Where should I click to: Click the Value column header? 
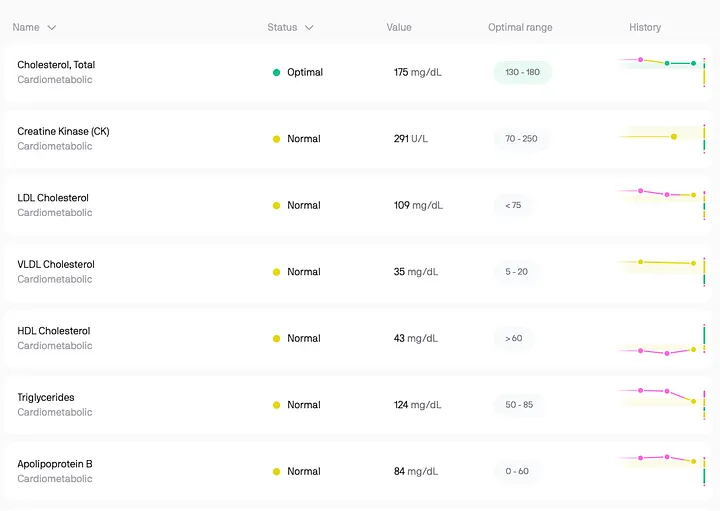(398, 28)
